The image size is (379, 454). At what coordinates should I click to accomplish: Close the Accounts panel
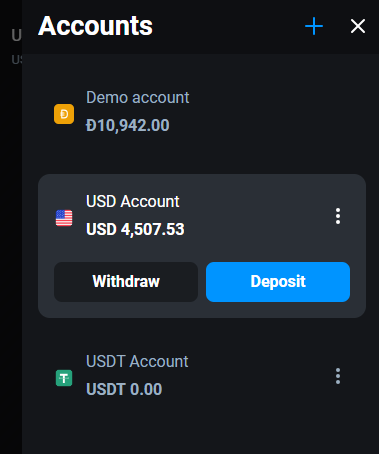click(x=358, y=26)
